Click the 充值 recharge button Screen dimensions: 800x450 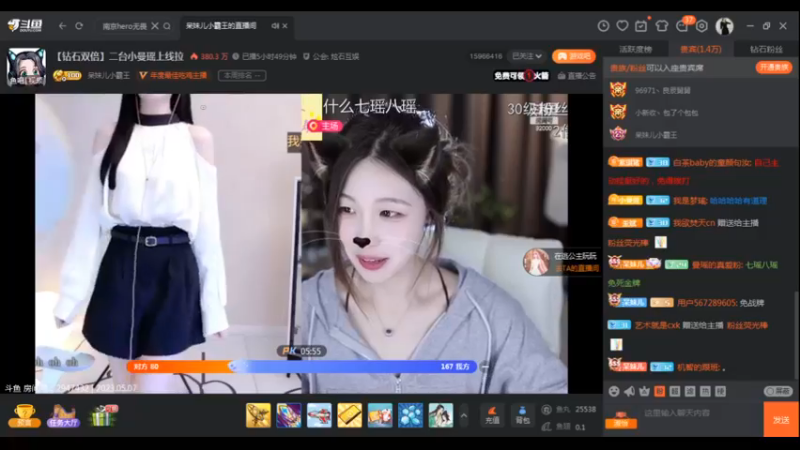[492, 415]
